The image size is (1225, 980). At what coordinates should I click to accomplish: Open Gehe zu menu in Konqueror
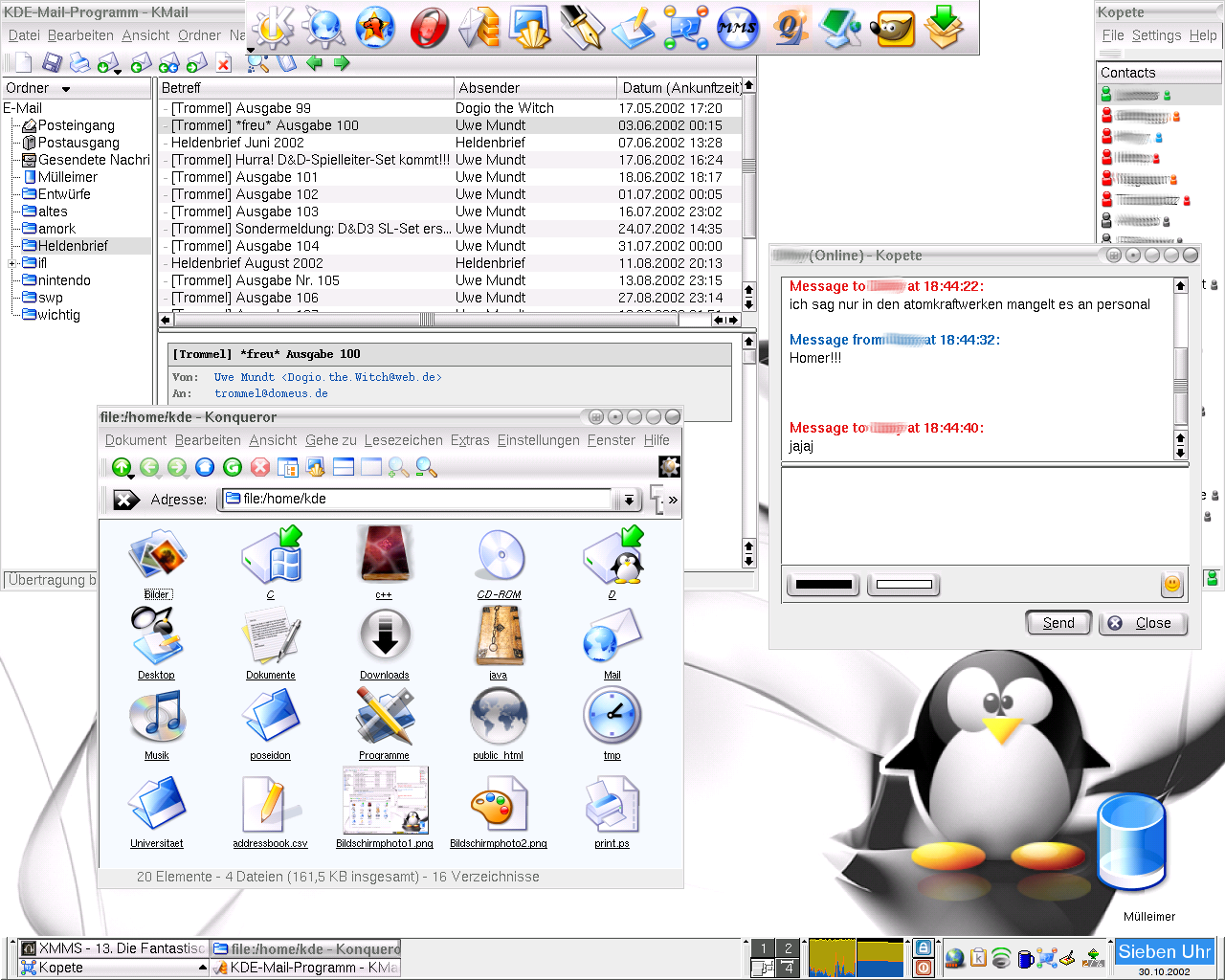coord(330,440)
